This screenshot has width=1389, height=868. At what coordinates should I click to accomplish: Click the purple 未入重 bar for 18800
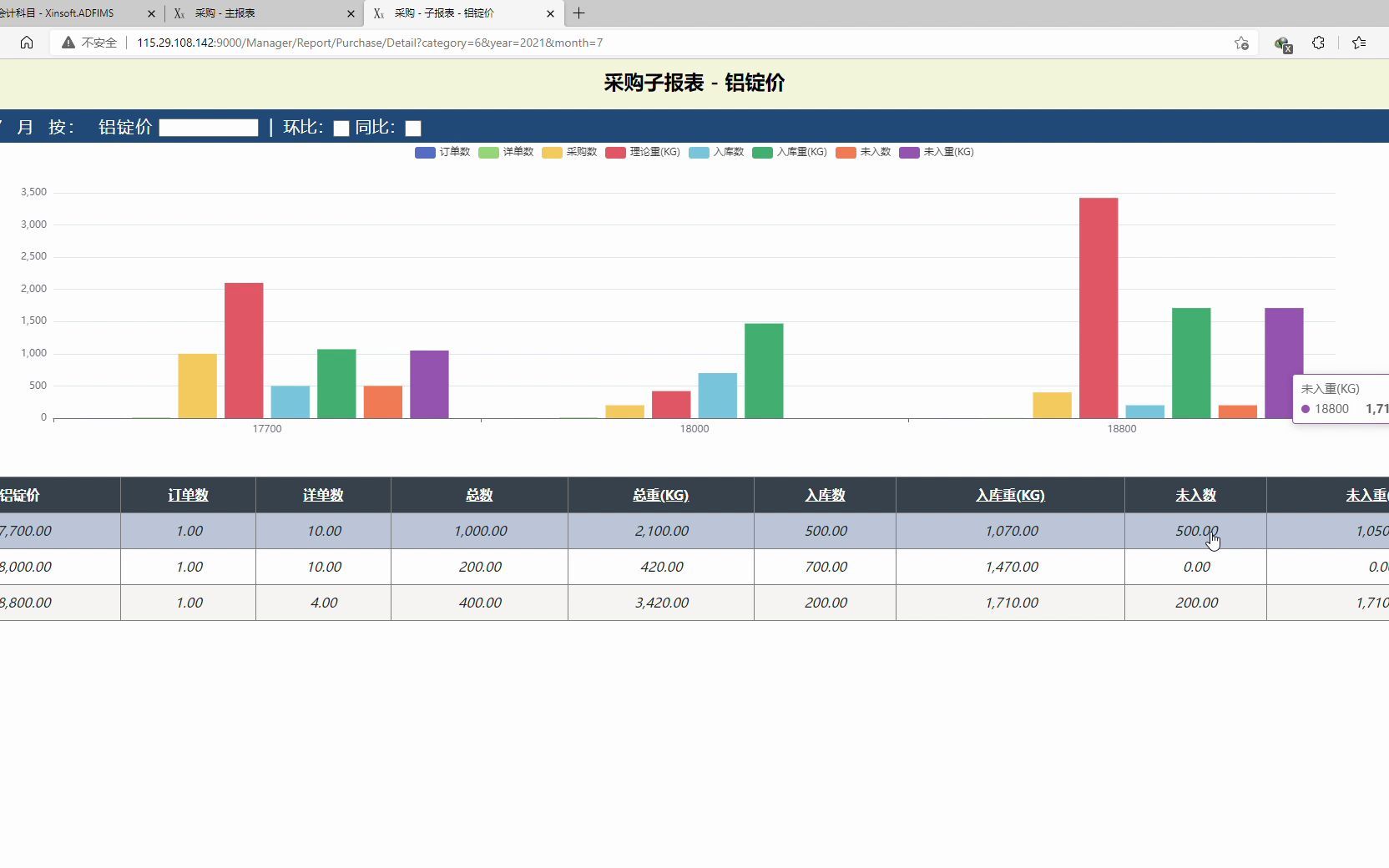[1284, 363]
